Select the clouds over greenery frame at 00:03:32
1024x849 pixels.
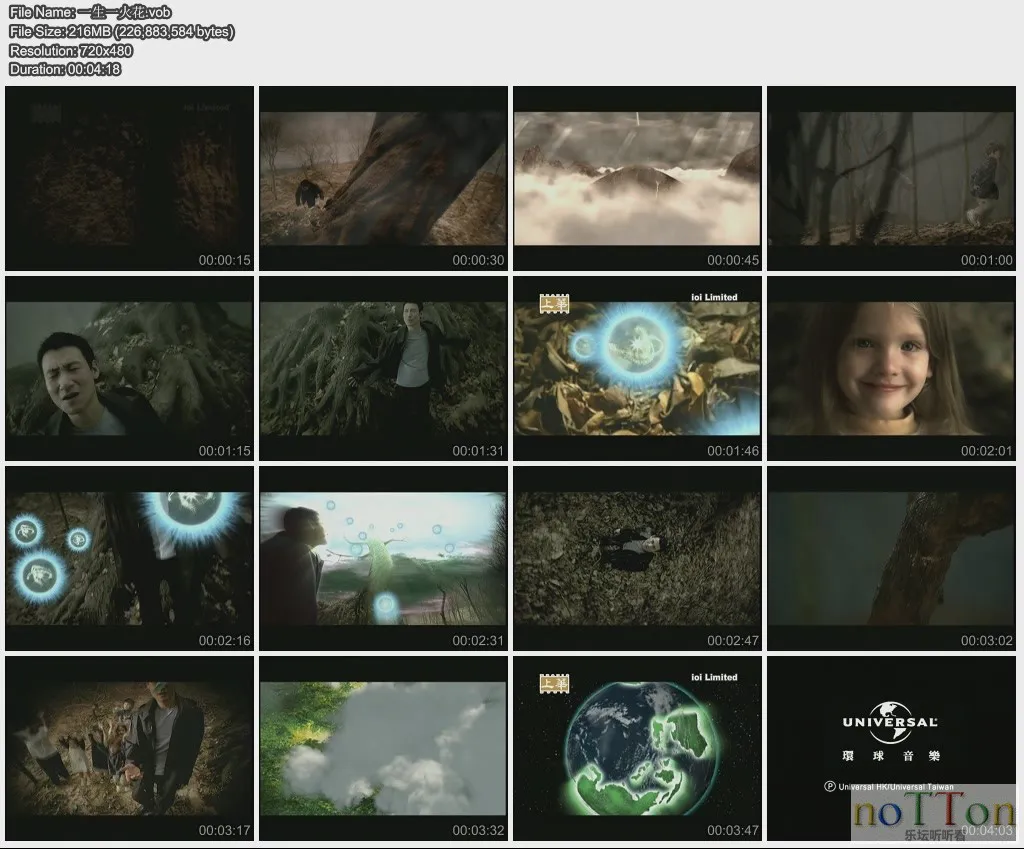[384, 748]
